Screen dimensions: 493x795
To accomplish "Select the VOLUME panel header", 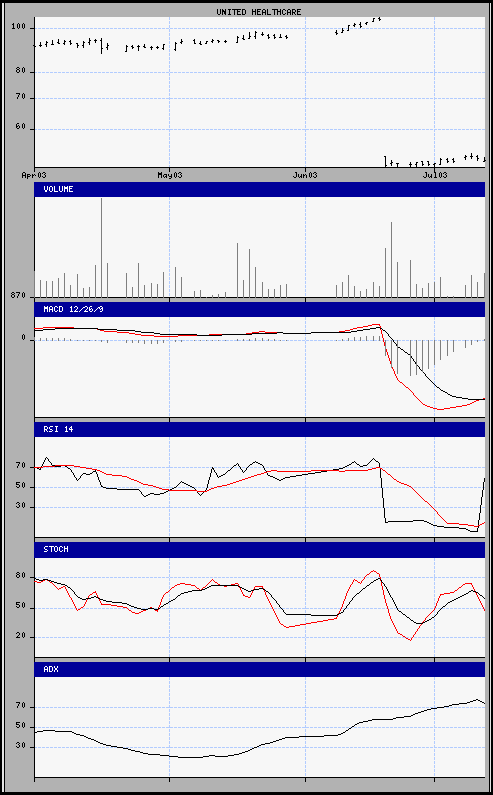I will (260, 189).
